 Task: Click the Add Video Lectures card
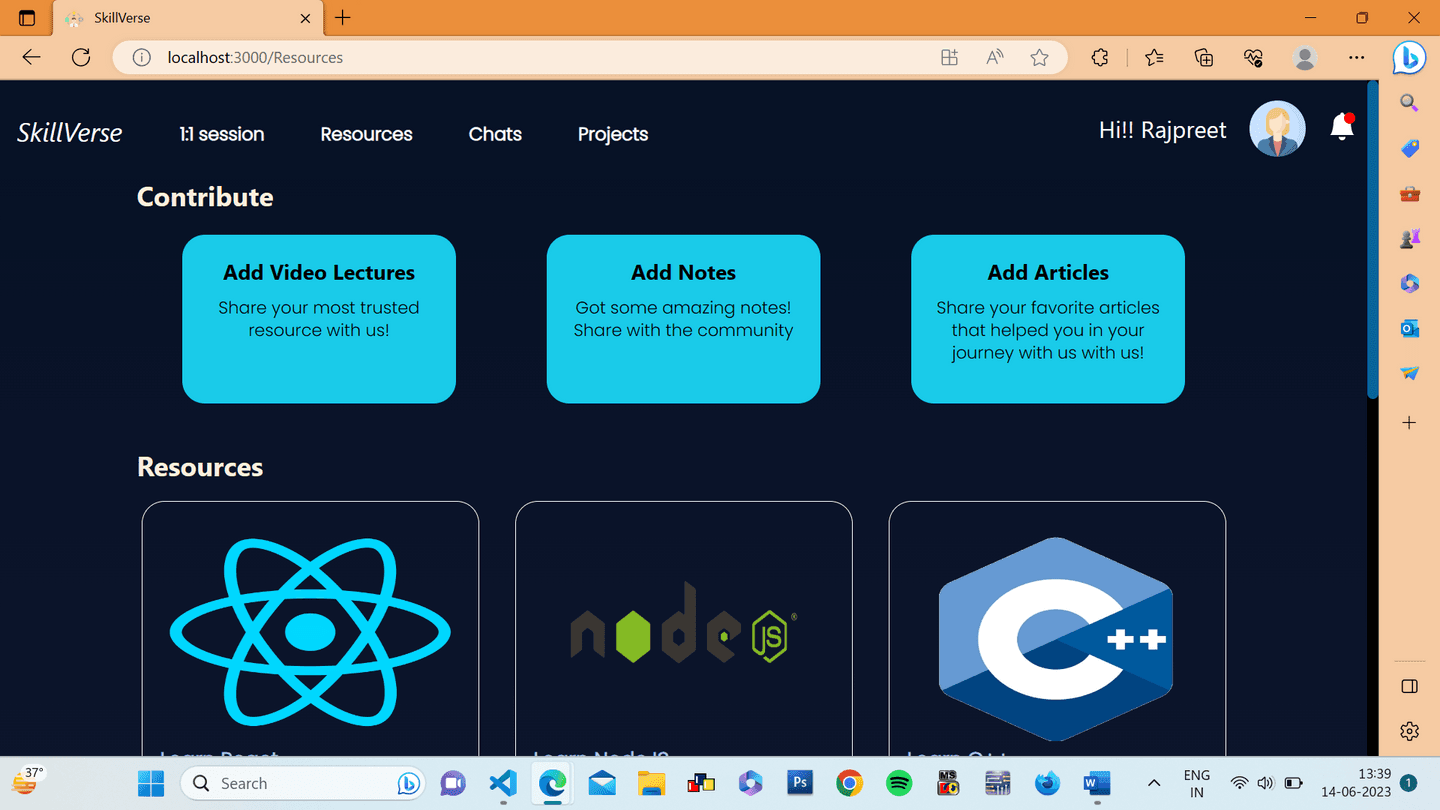click(319, 319)
